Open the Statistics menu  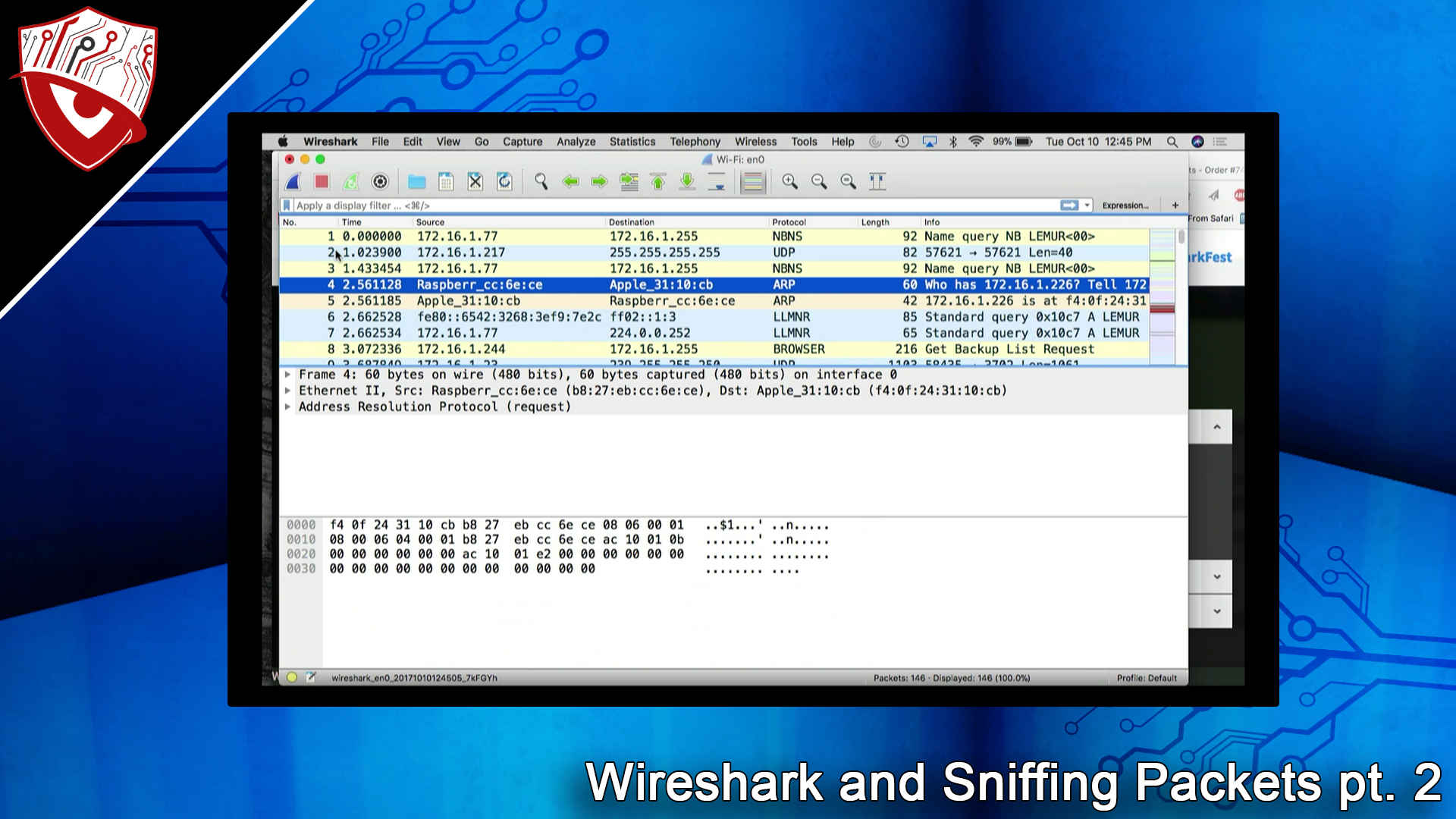point(632,142)
